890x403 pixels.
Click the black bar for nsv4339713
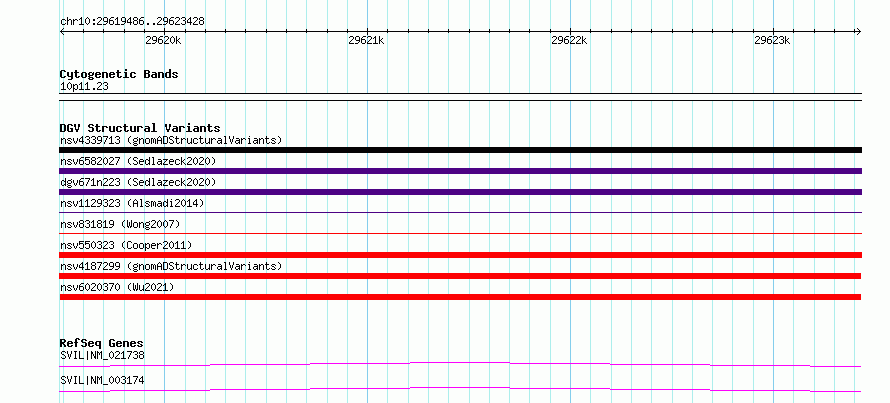[x=460, y=150]
